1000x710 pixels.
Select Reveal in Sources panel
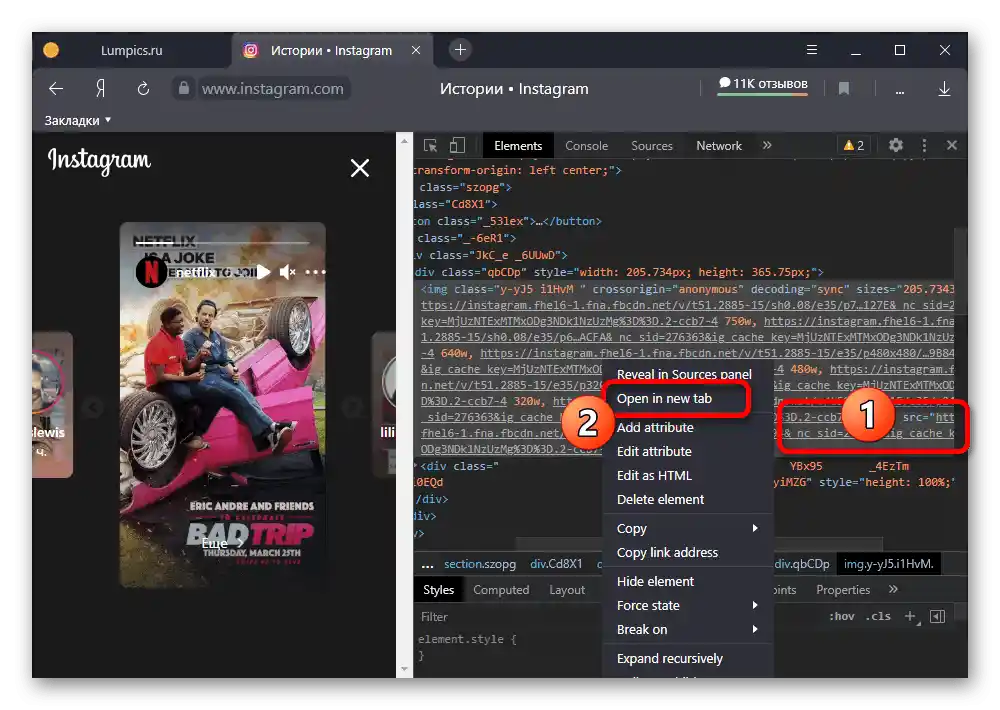(684, 374)
